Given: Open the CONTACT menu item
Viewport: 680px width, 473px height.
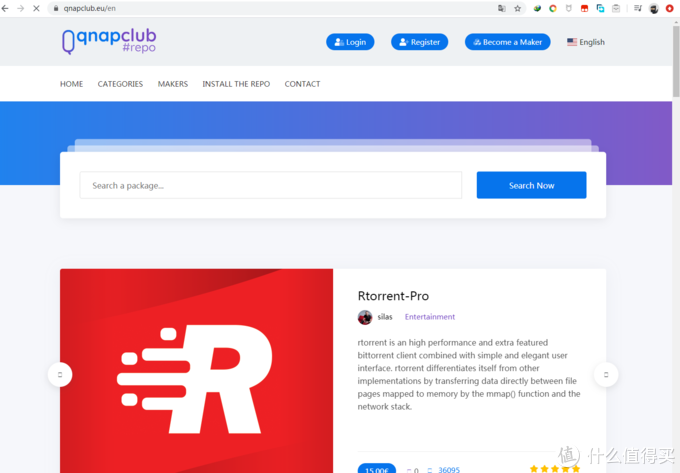Looking at the screenshot, I should coord(302,84).
